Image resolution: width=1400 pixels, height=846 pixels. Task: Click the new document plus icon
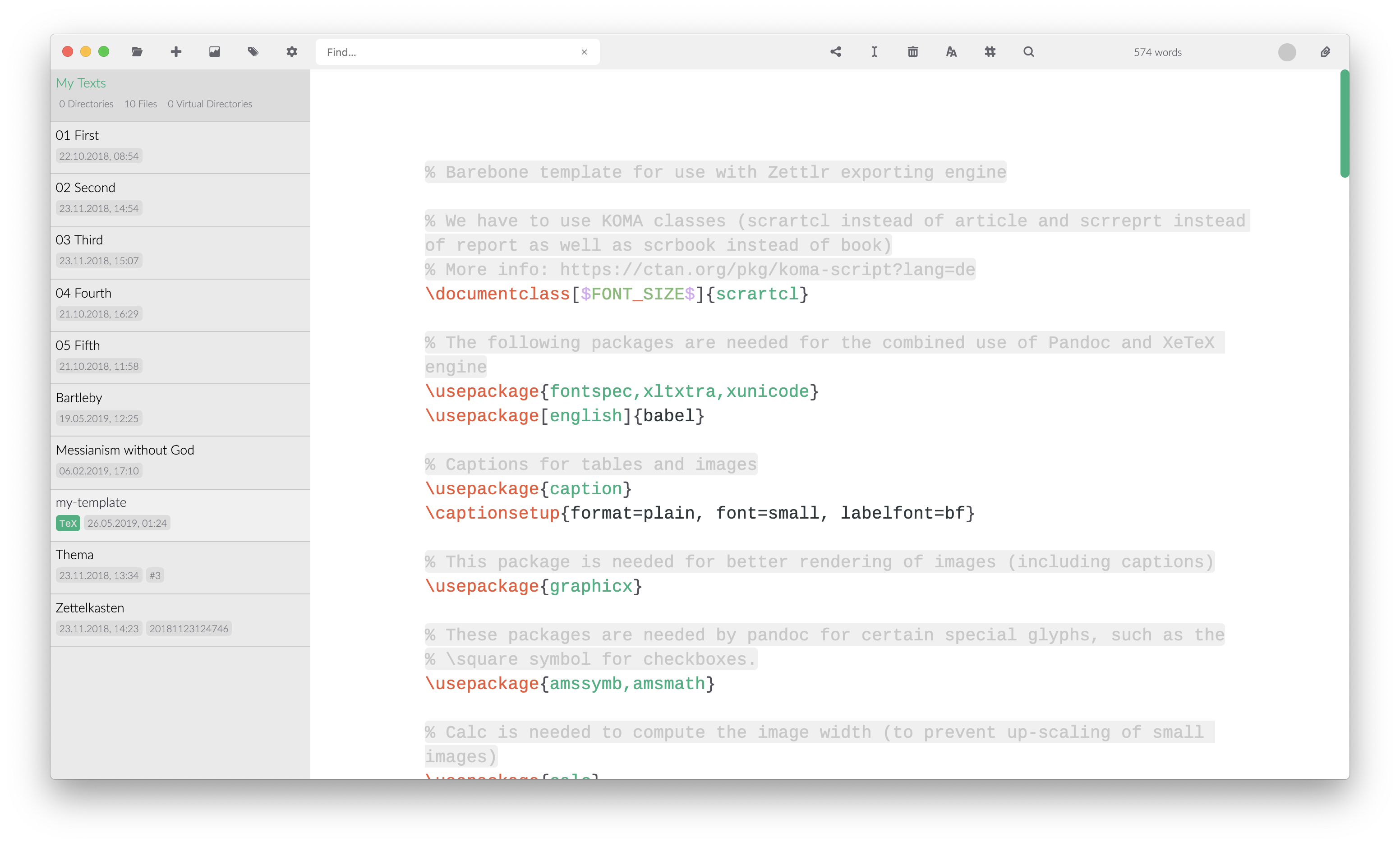pyautogui.click(x=176, y=51)
